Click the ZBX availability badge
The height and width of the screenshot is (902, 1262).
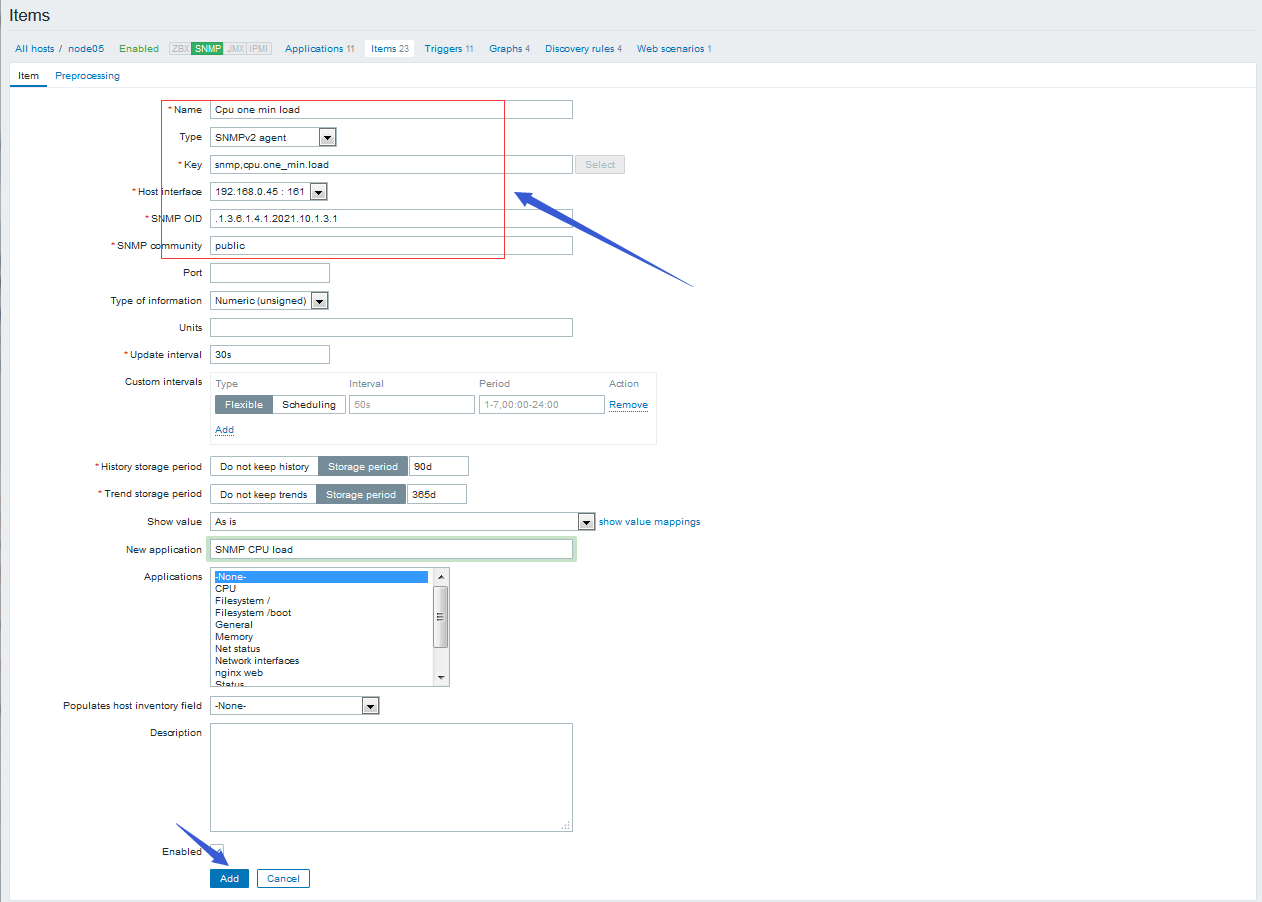click(180, 49)
